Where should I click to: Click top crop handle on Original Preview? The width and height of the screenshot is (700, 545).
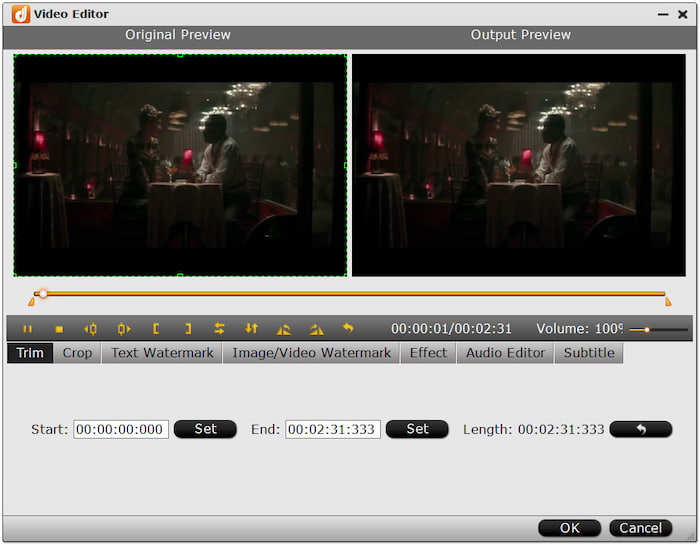click(x=180, y=55)
